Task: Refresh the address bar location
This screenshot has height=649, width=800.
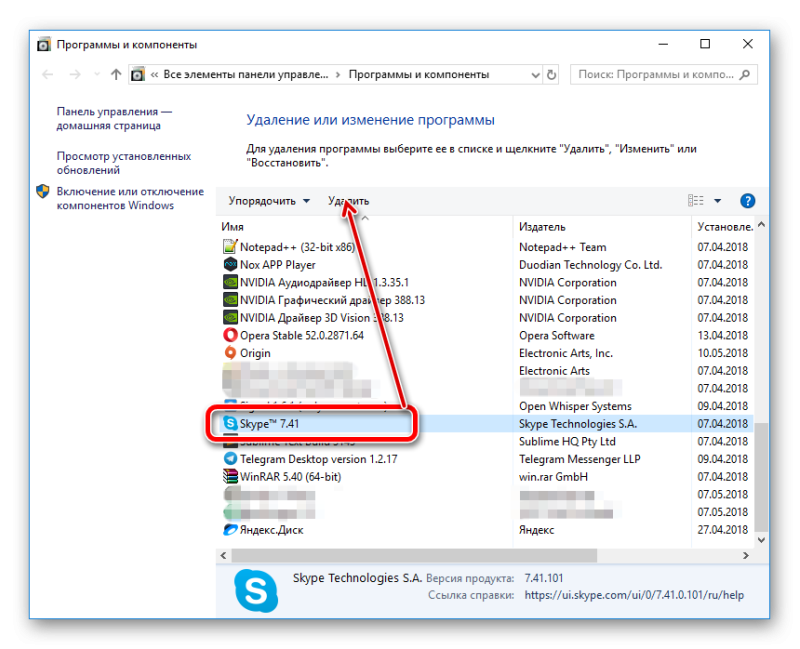Action: click(x=551, y=74)
